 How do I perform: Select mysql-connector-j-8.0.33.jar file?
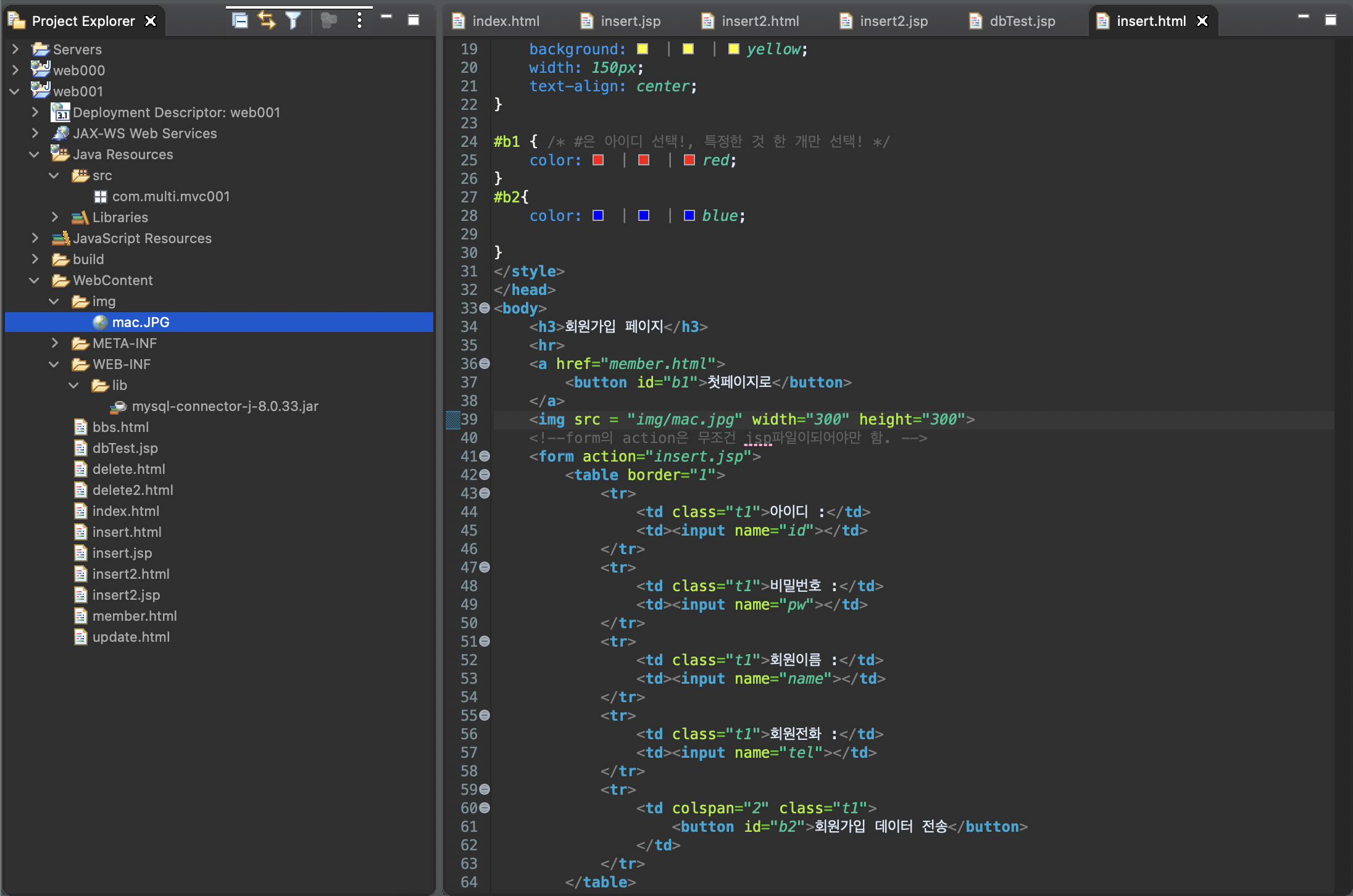(x=225, y=406)
